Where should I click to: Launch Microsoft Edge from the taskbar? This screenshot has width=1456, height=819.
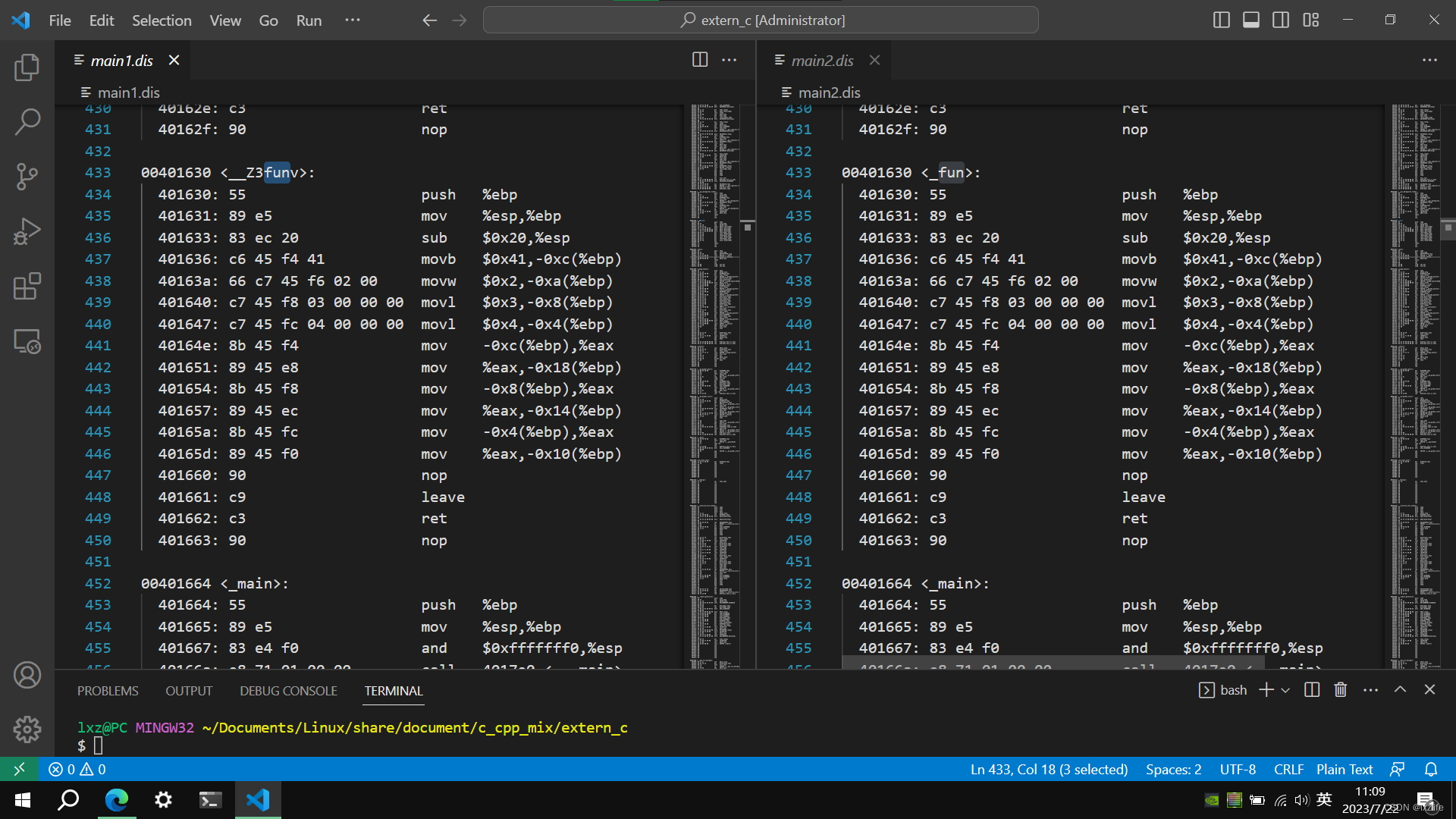115,800
